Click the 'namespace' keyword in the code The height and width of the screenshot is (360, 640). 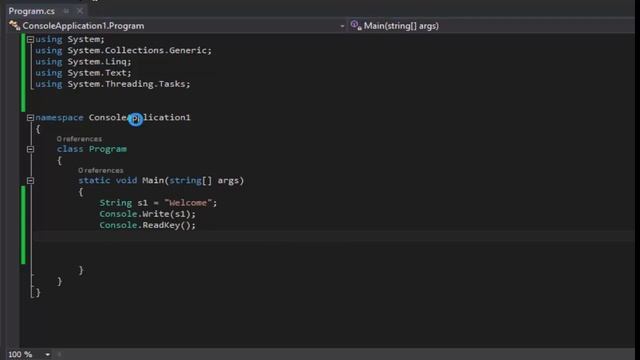(59, 118)
